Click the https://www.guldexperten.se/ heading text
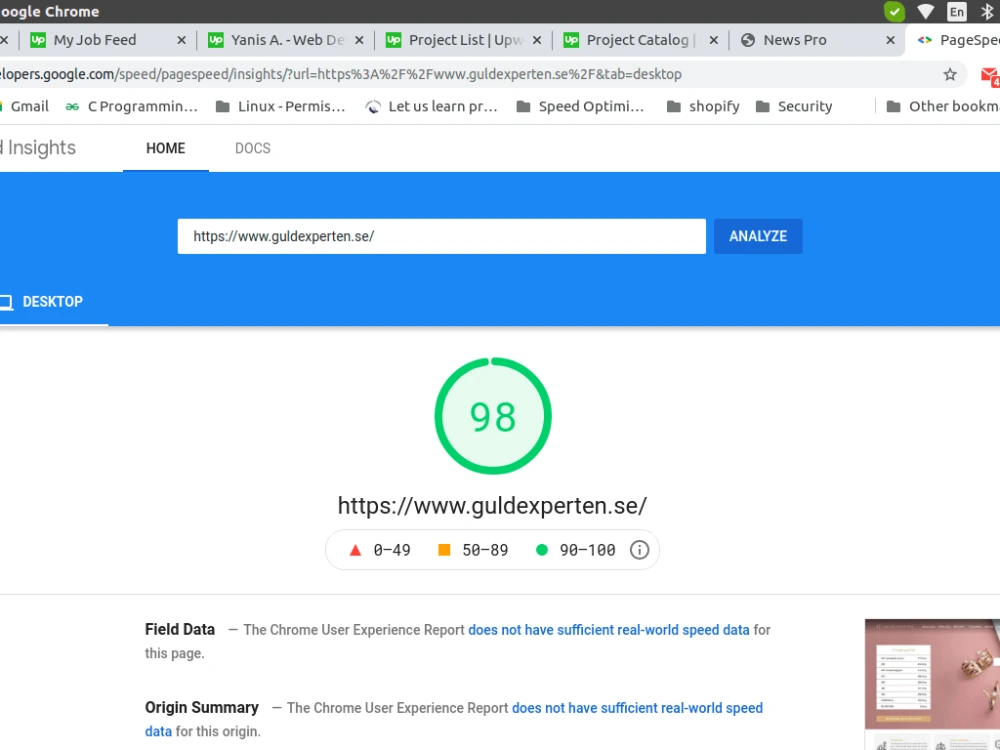1000x750 pixels. 492,506
